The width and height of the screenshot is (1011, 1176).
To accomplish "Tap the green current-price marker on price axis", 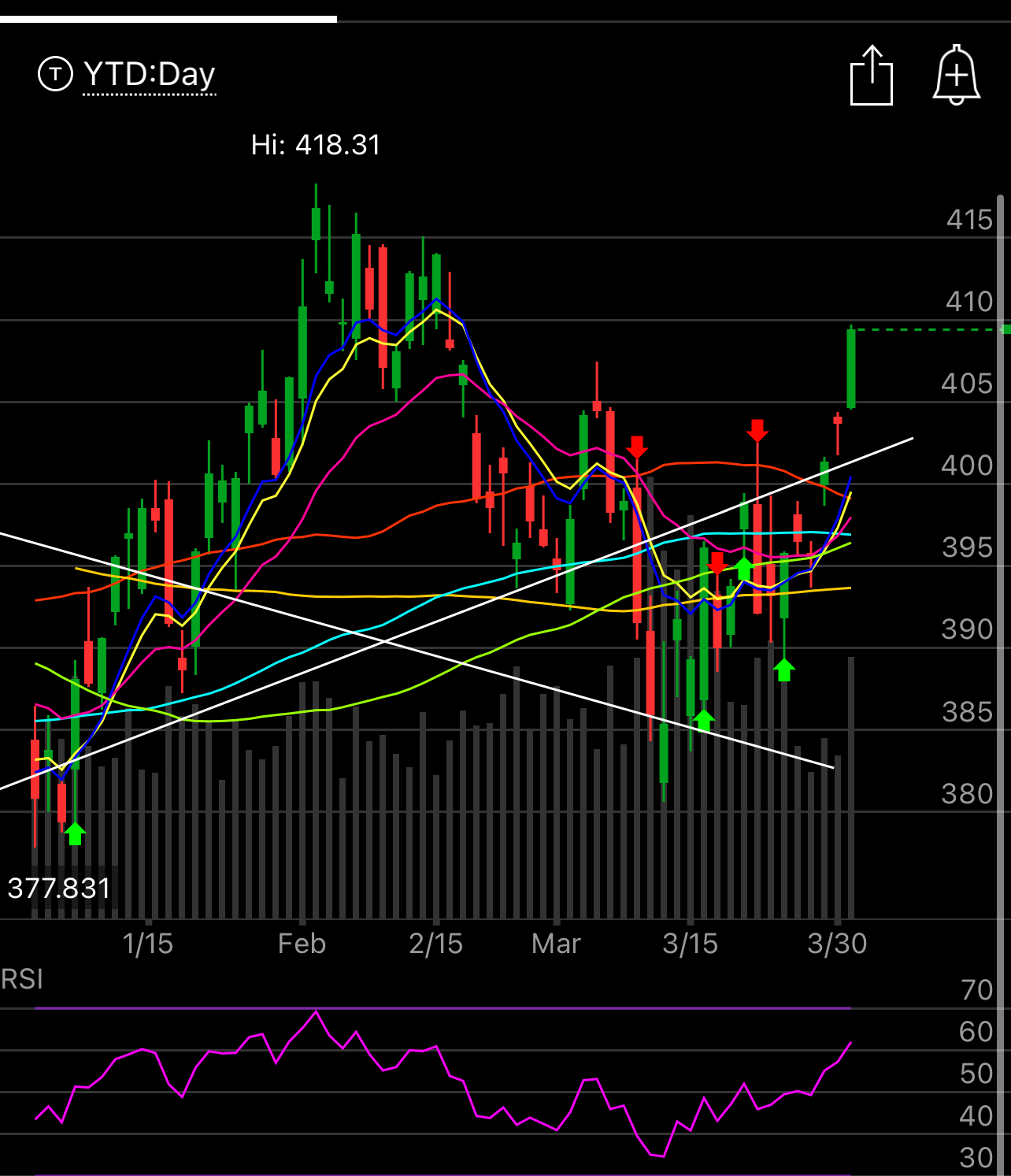I will coord(1005,329).
